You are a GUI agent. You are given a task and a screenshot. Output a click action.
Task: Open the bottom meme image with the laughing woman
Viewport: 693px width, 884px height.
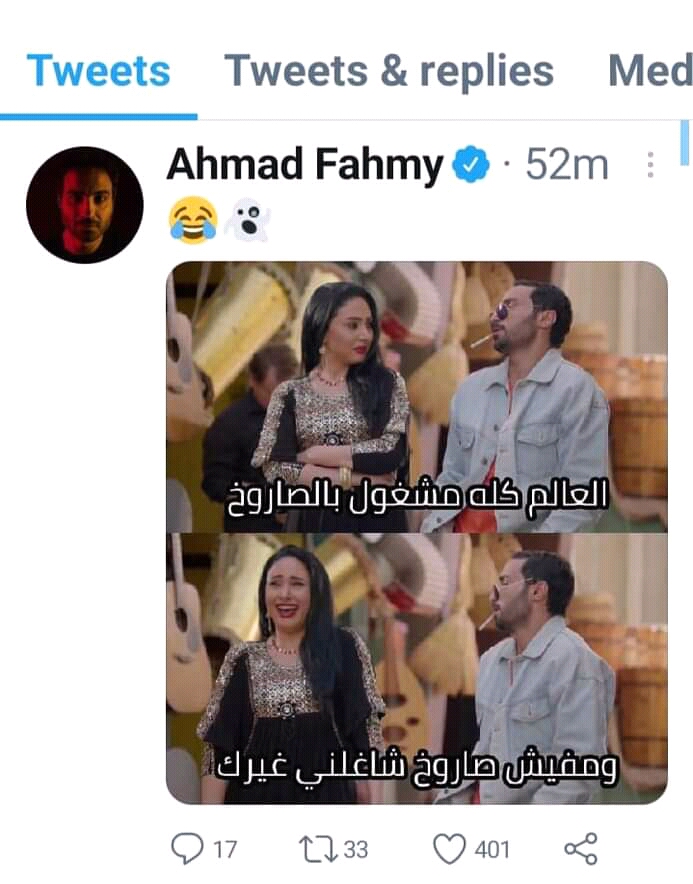pos(417,669)
